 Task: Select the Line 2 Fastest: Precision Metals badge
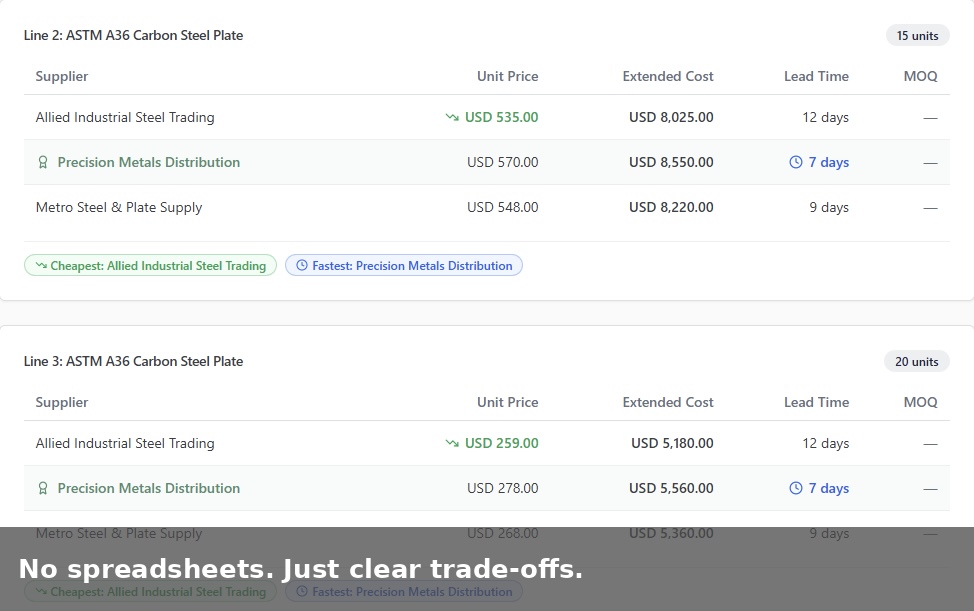(x=404, y=266)
